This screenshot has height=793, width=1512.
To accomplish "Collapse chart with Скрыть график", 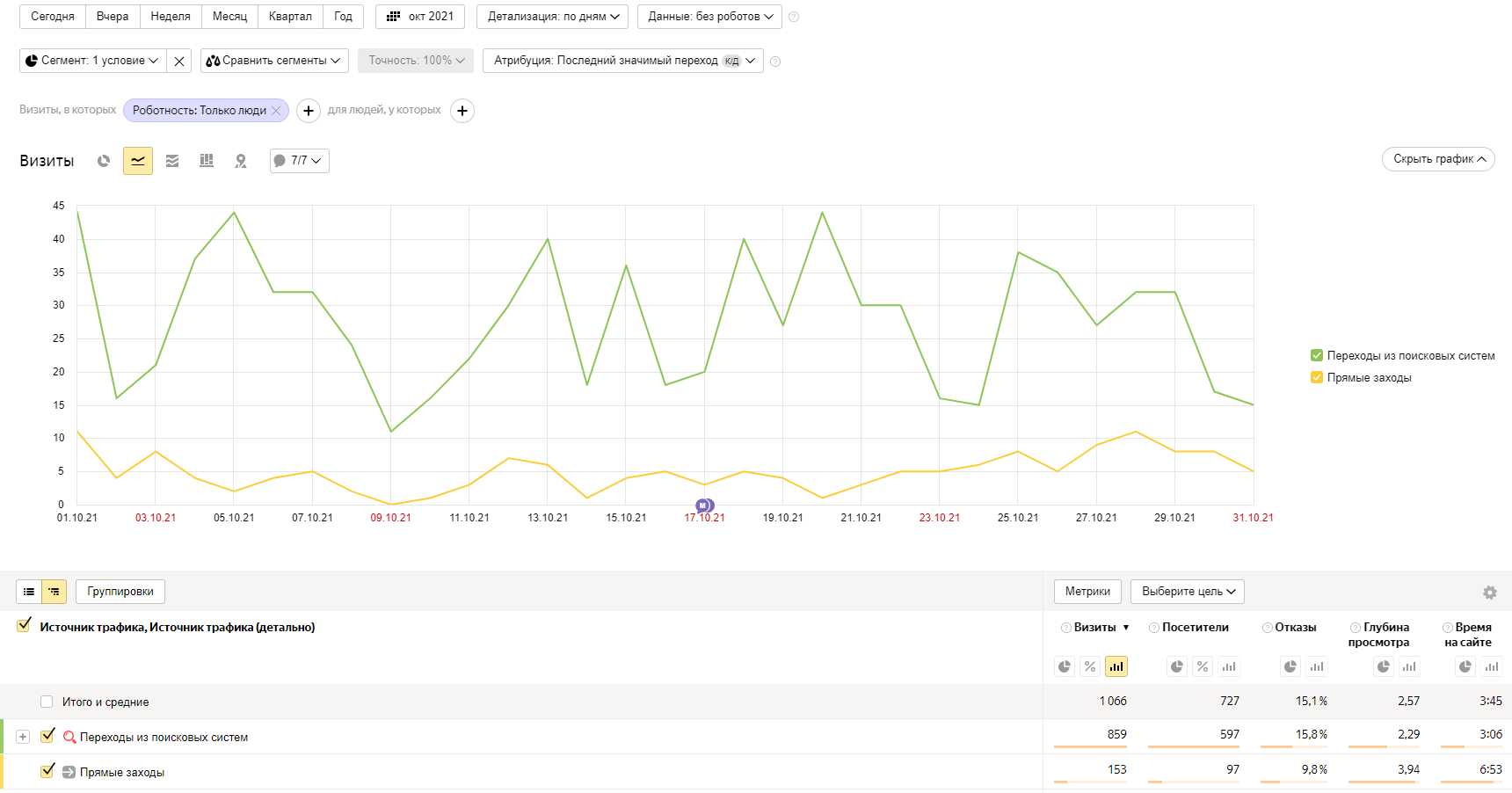I will click(x=1438, y=159).
